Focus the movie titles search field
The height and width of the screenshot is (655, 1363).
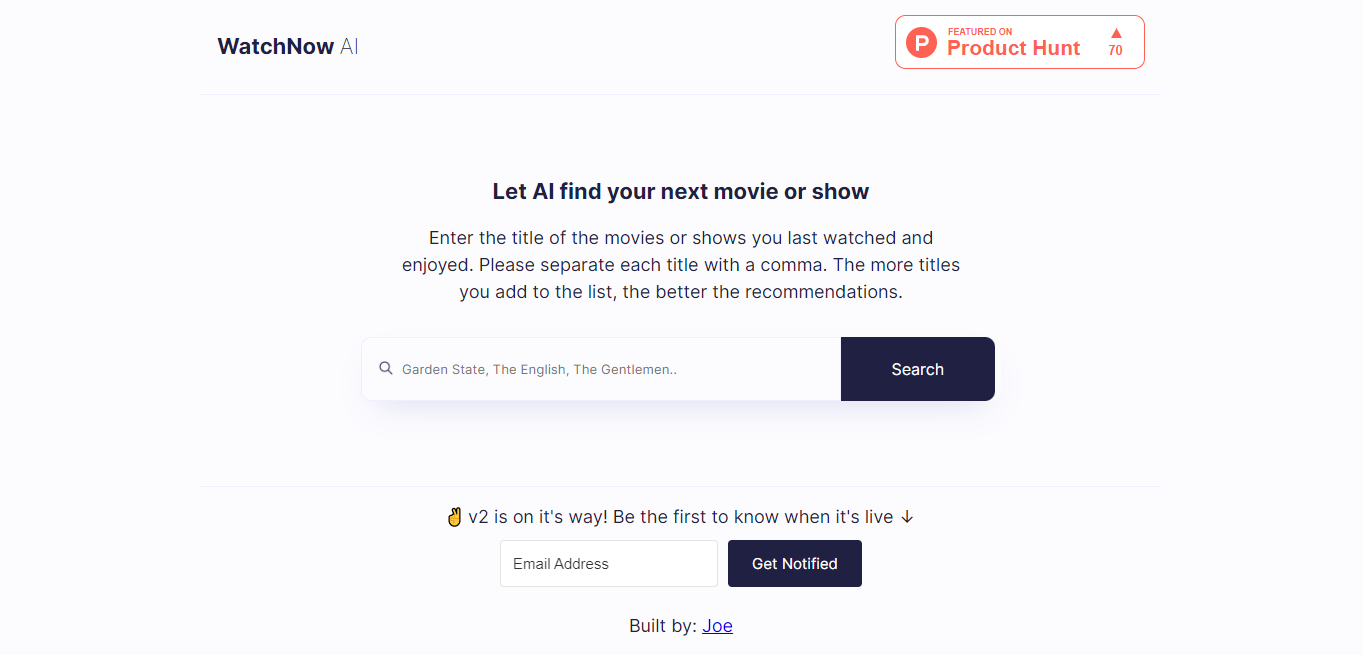(601, 369)
